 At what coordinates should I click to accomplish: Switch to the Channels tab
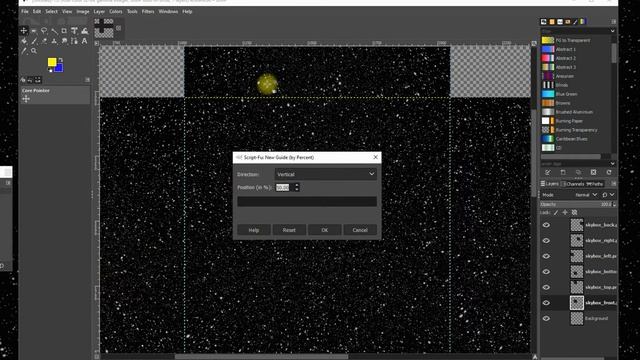[x=572, y=184]
